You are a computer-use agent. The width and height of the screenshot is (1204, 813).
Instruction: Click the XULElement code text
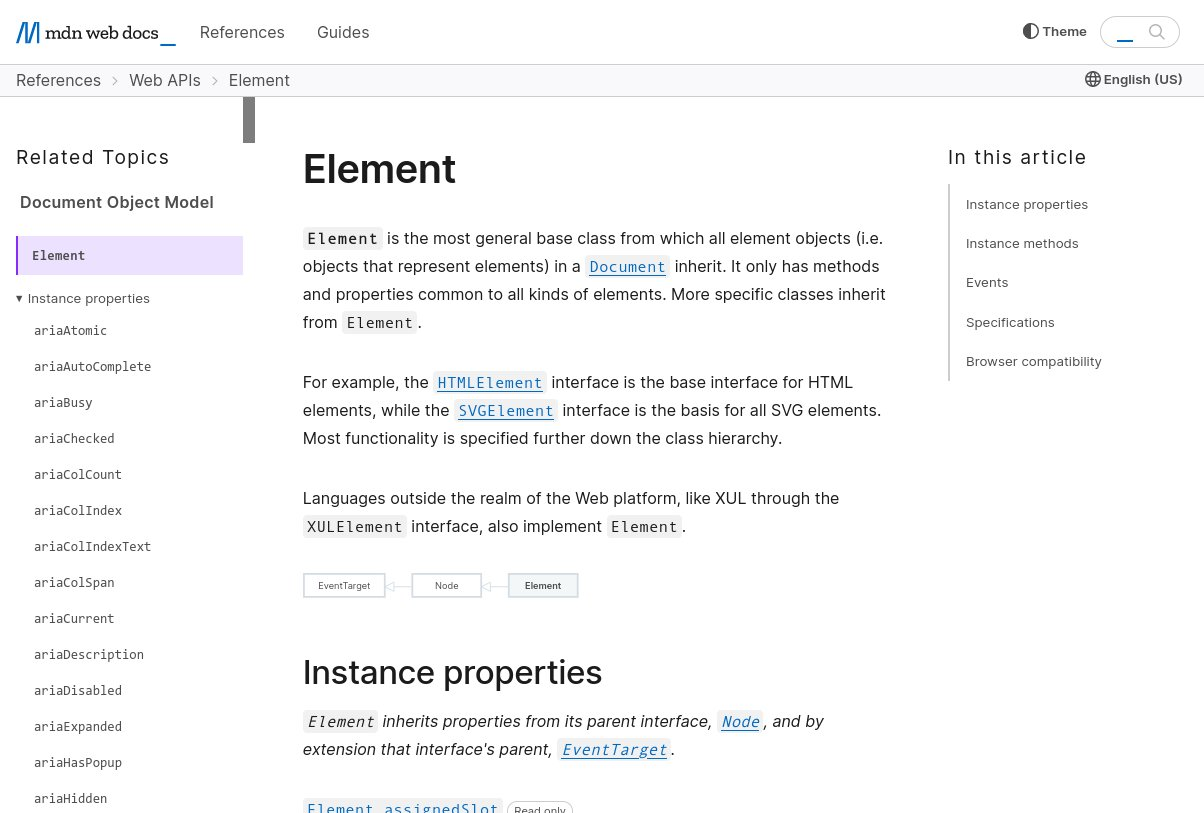355,527
